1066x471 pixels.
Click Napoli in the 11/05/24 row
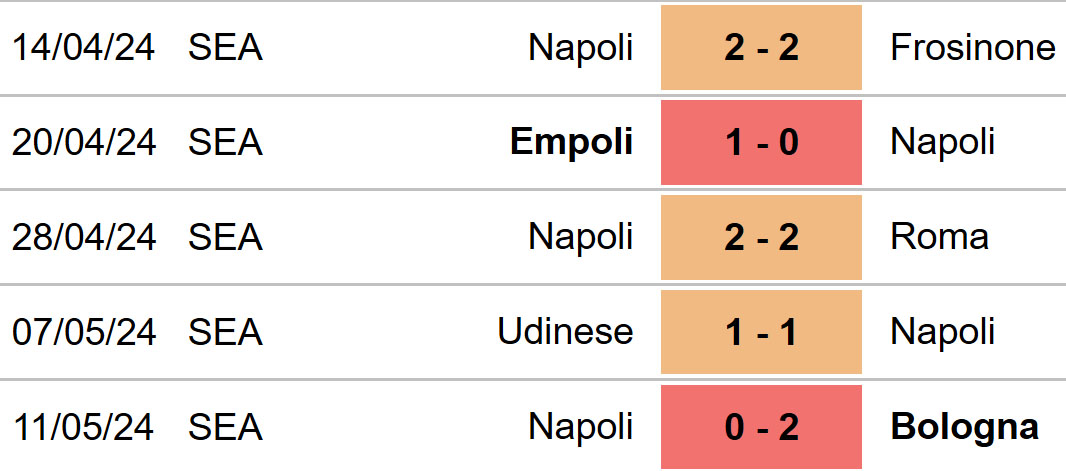coord(581,428)
